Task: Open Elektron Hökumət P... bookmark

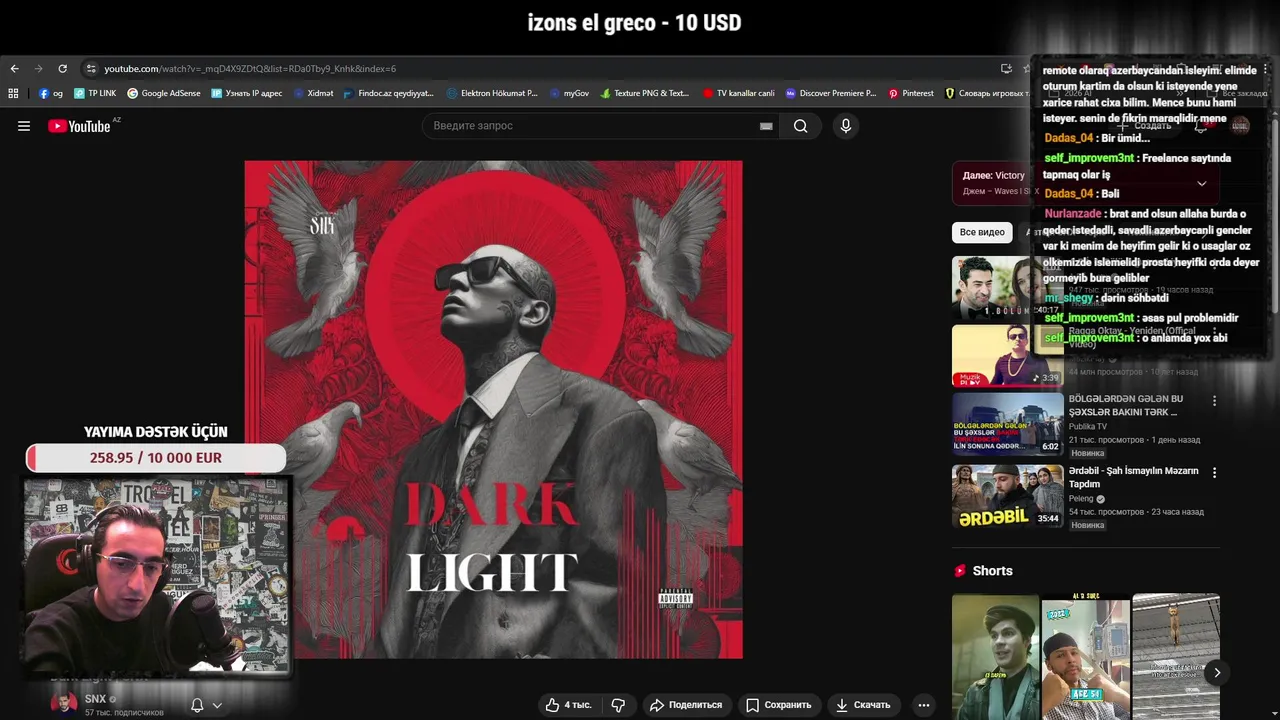Action: click(493, 93)
